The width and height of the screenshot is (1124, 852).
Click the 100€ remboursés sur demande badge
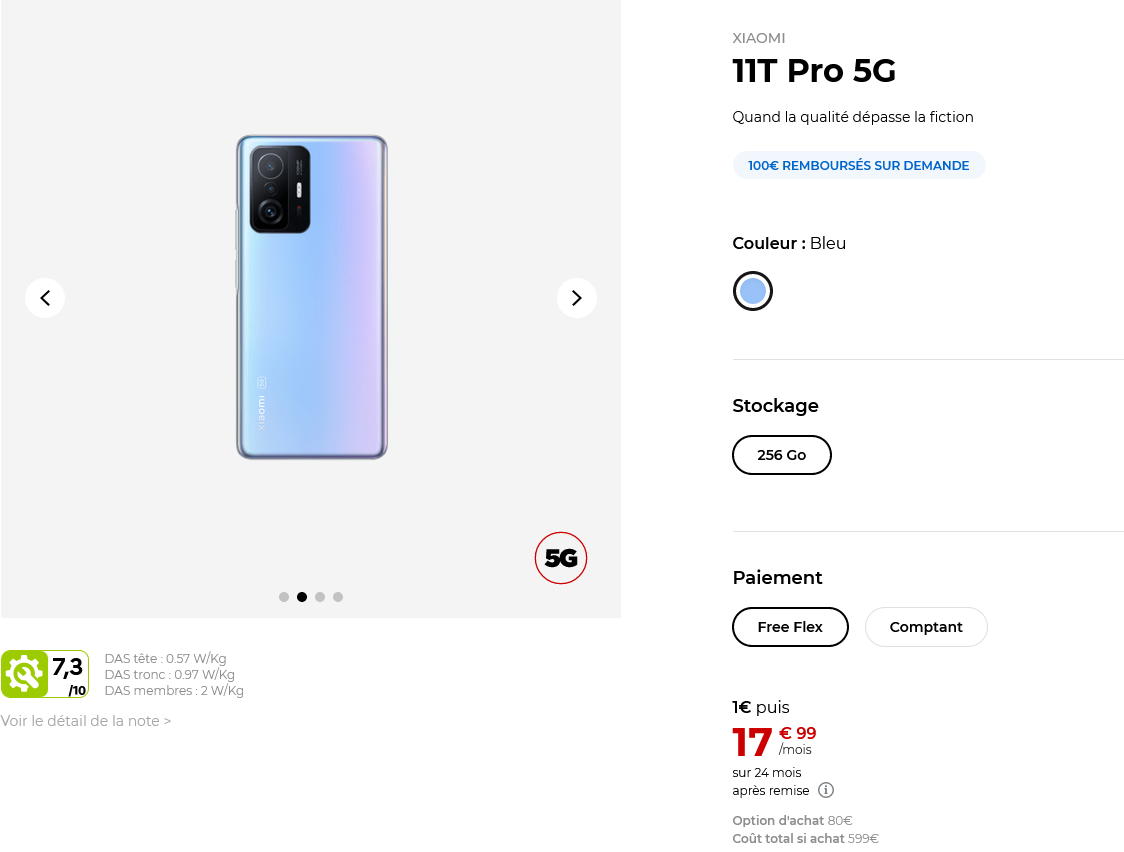tap(859, 165)
